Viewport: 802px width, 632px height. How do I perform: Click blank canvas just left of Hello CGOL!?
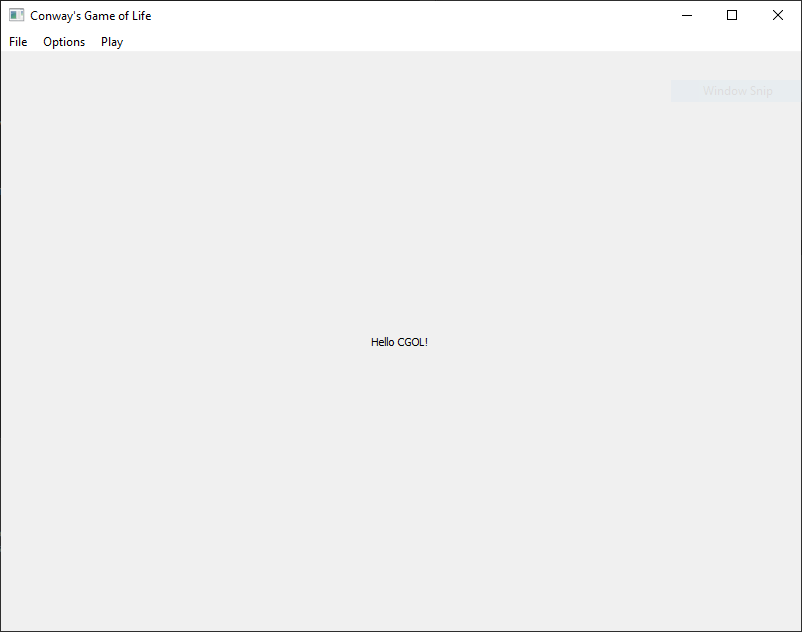click(x=330, y=342)
